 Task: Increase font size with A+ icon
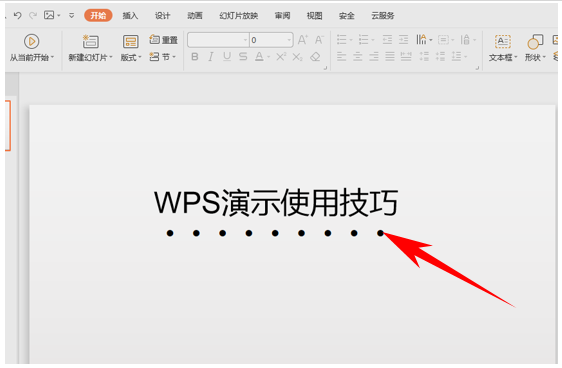pyautogui.click(x=303, y=39)
